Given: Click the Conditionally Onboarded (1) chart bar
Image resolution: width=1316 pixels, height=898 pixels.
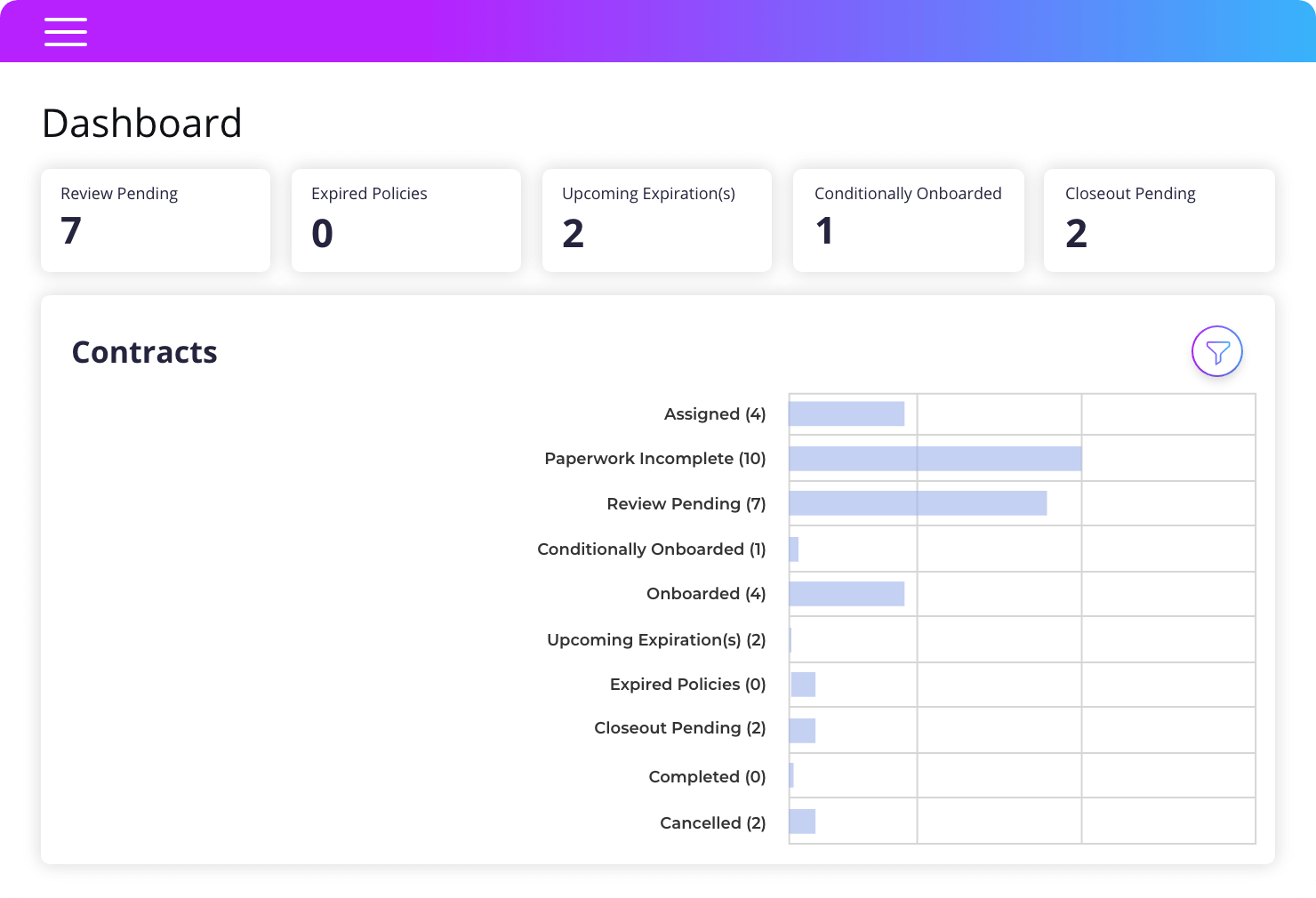Looking at the screenshot, I should tap(794, 549).
